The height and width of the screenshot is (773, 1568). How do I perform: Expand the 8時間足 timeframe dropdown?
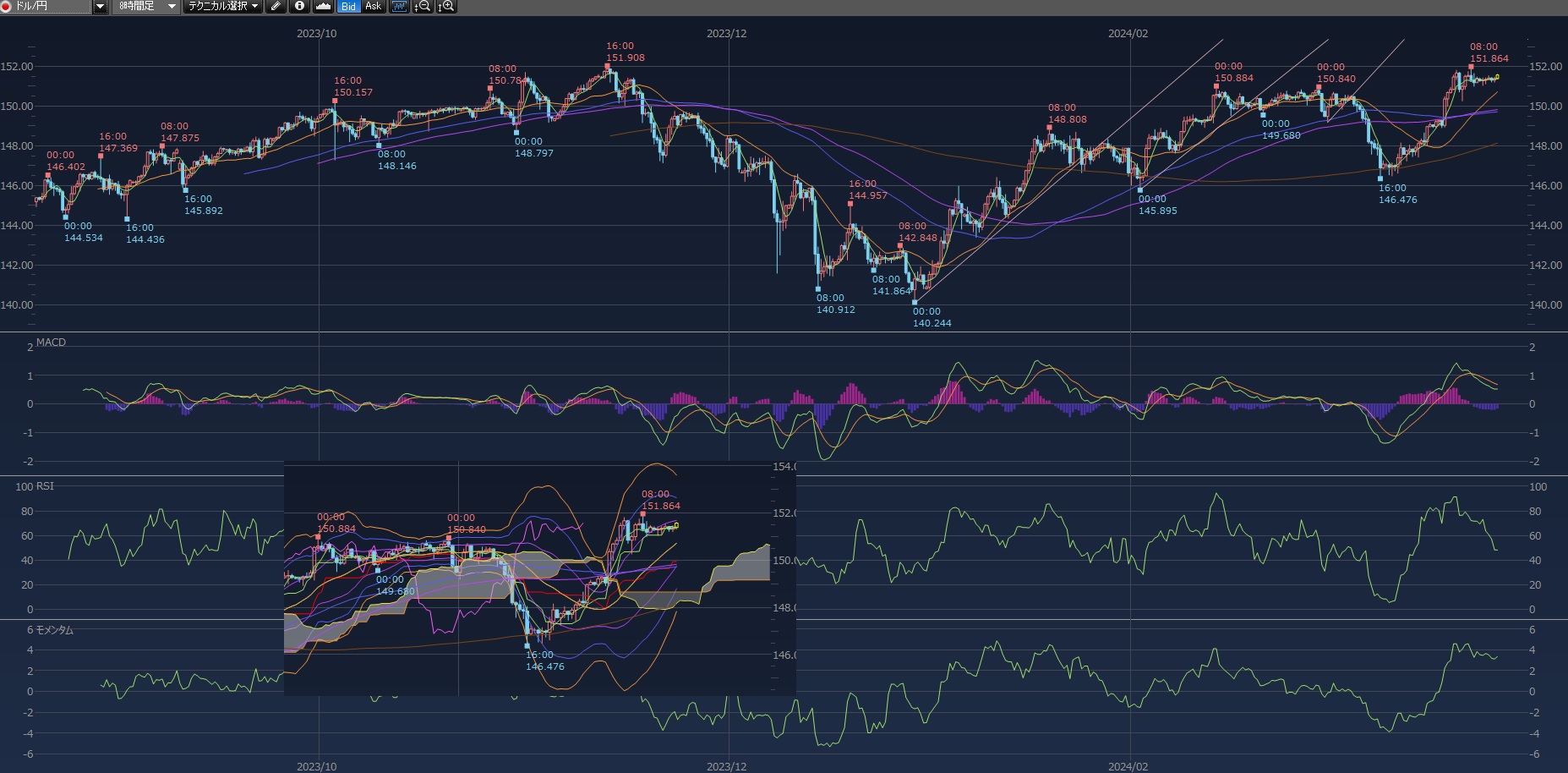(x=172, y=6)
